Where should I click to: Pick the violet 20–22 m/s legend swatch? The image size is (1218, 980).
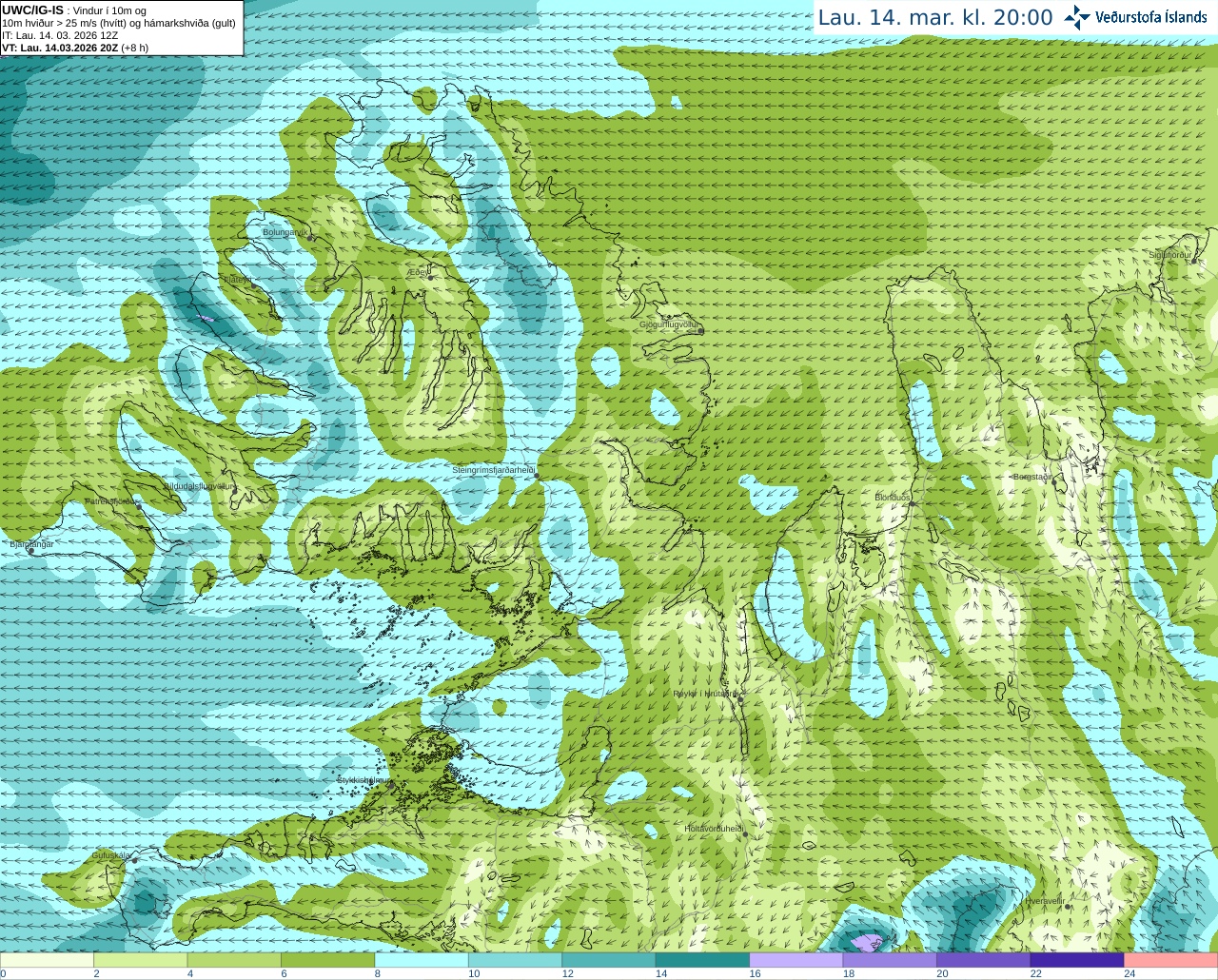(984, 960)
